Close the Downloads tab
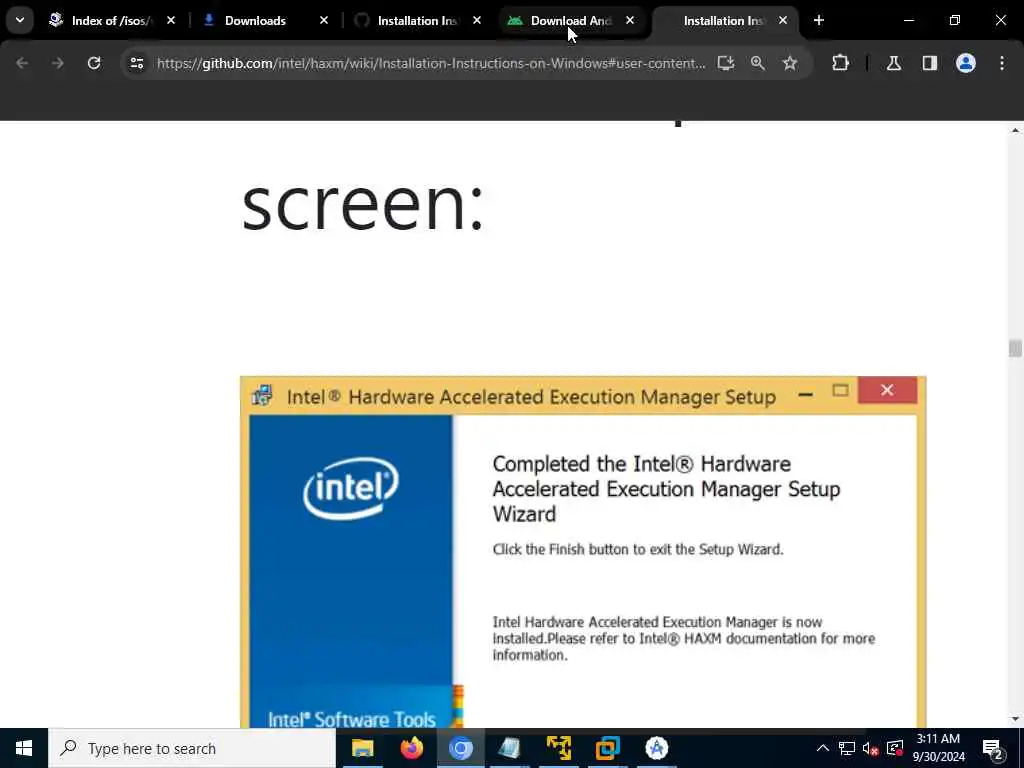The height and width of the screenshot is (768, 1024). pos(324,20)
